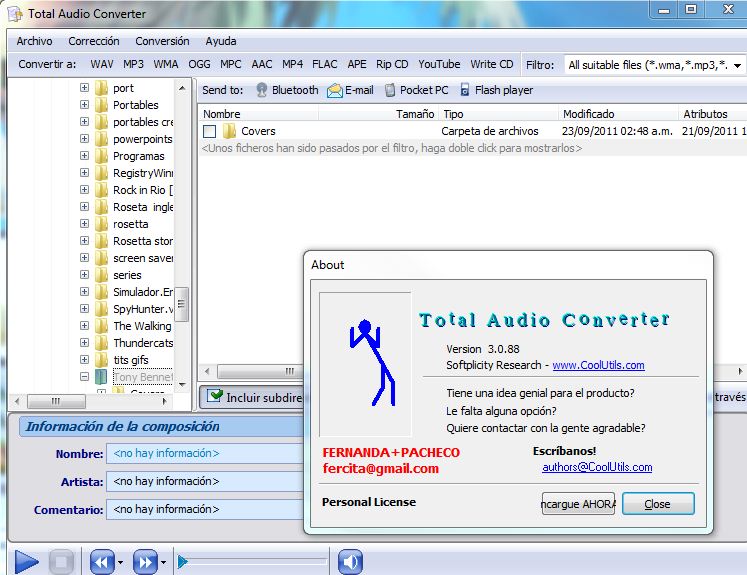This screenshot has height=575, width=747.
Task: Click the file list horizontal scrollbar thumb
Action: (260, 371)
